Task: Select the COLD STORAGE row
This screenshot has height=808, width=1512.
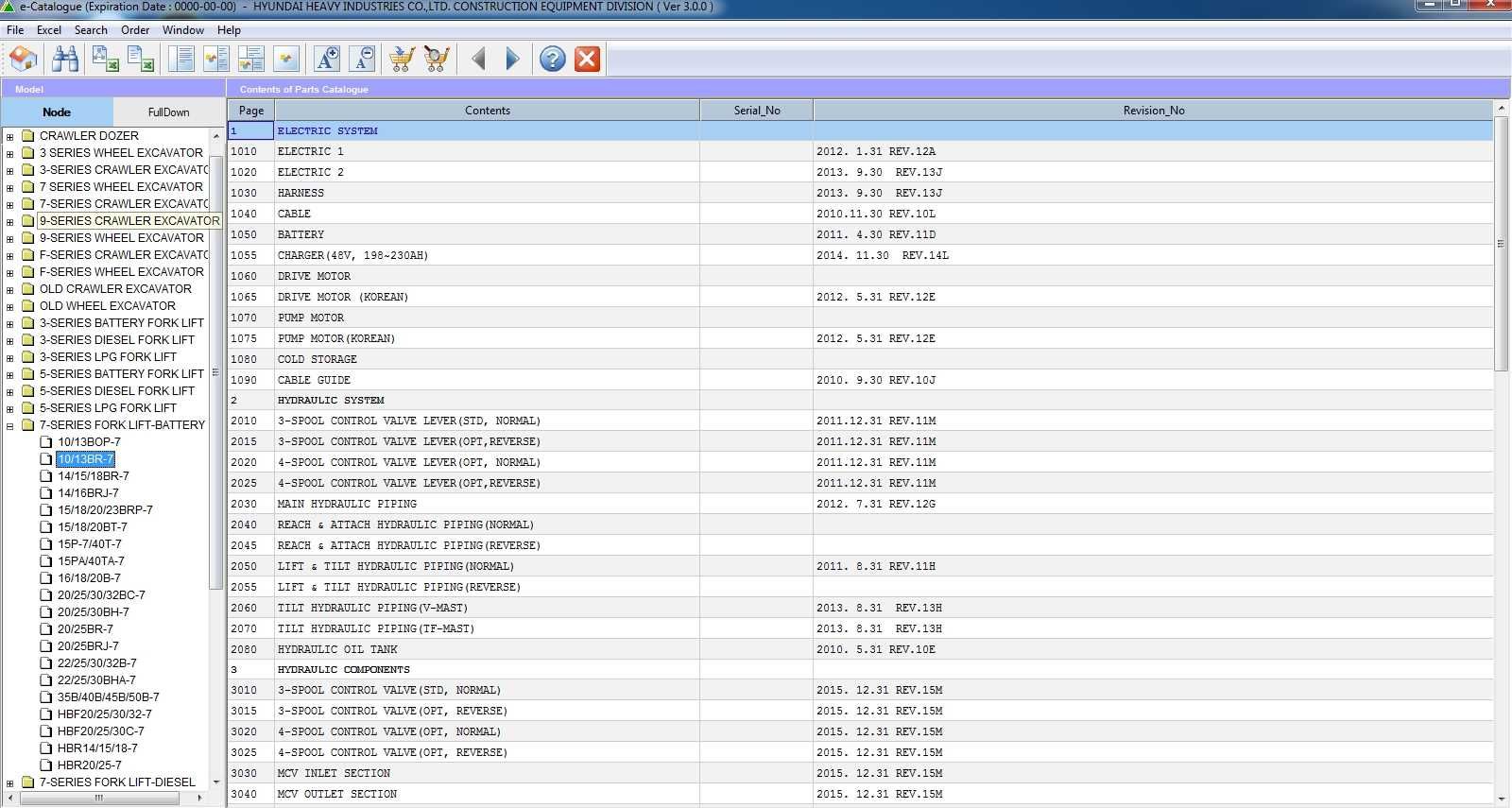Action: [x=860, y=359]
